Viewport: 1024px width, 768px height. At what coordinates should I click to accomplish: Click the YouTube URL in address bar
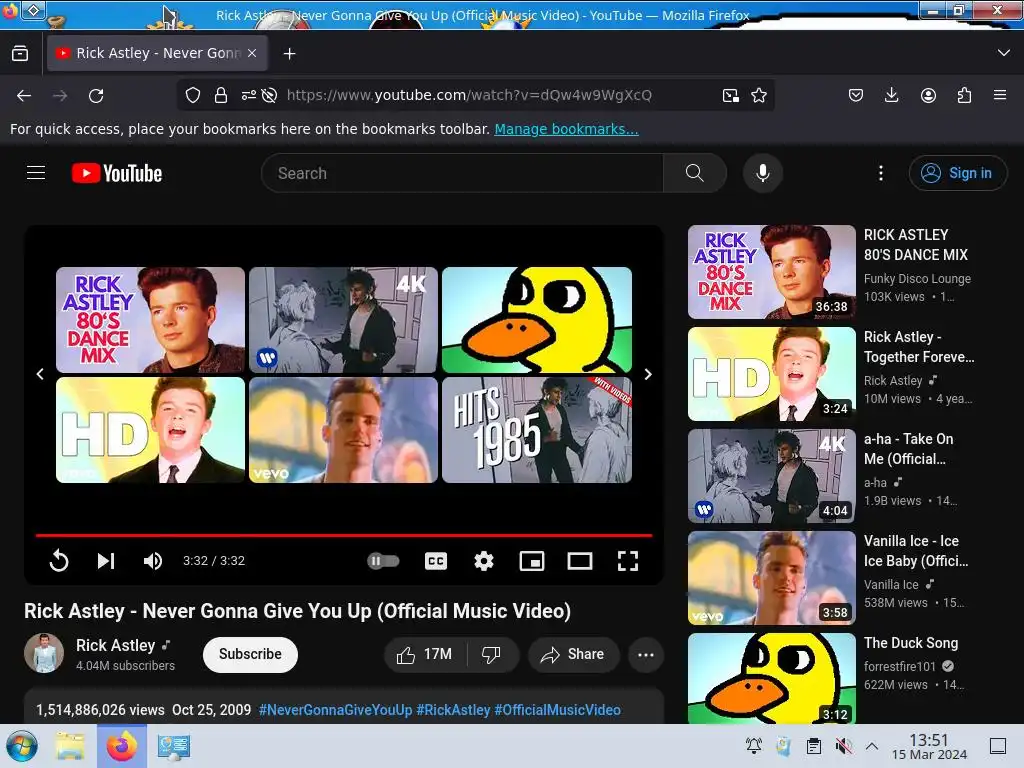click(469, 95)
